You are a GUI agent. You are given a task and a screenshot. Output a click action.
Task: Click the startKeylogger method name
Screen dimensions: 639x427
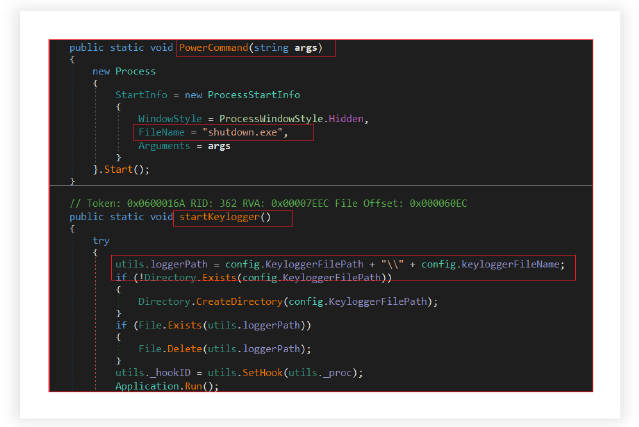pos(219,217)
